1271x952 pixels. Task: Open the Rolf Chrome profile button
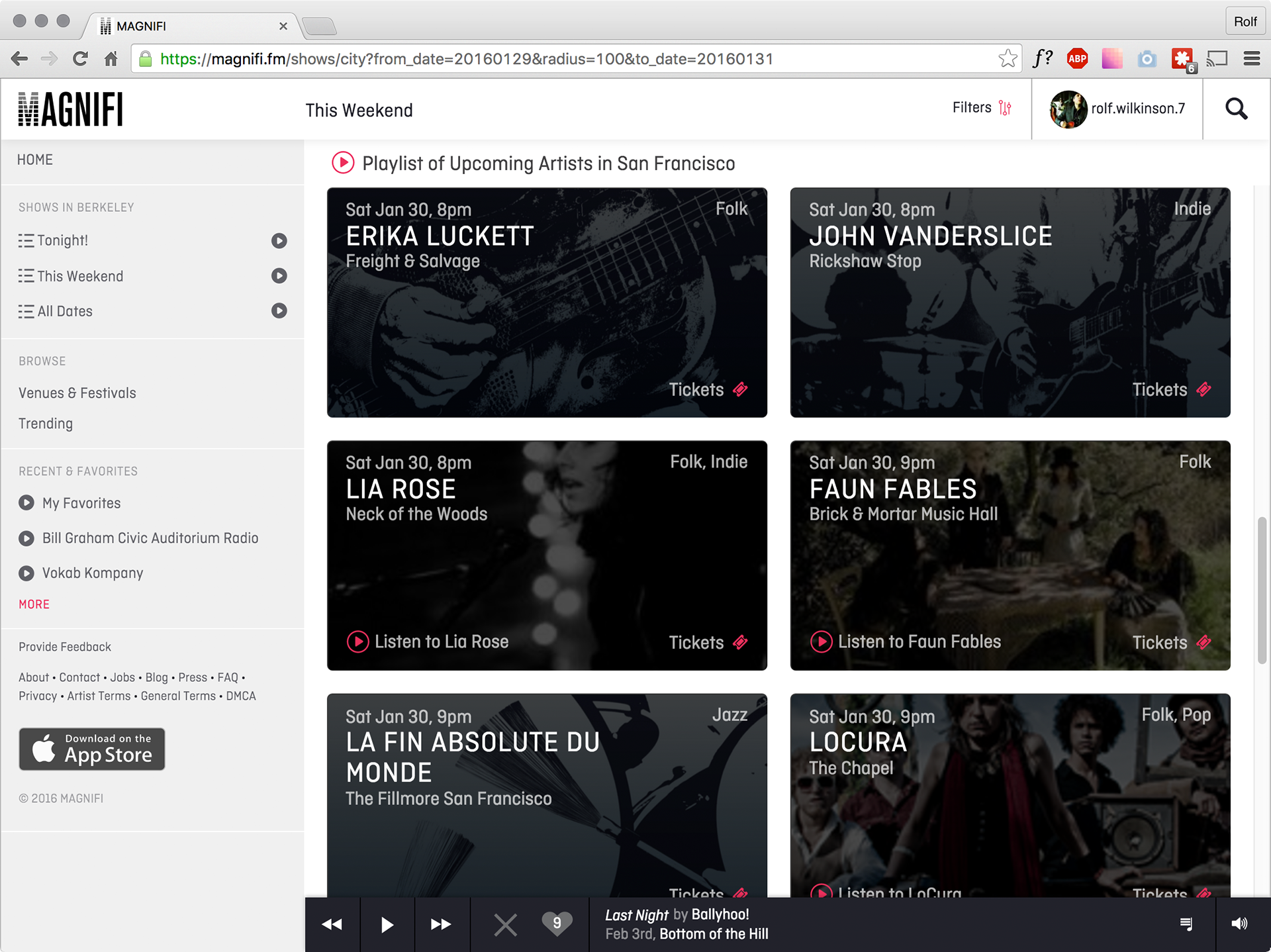(1245, 22)
